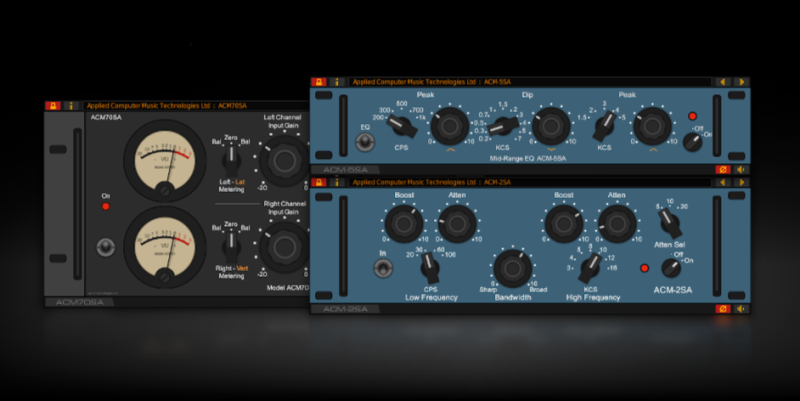The image size is (800, 401).
Task: Click the 'Bandwidth' label on ACM-2SA
Action: [x=513, y=297]
